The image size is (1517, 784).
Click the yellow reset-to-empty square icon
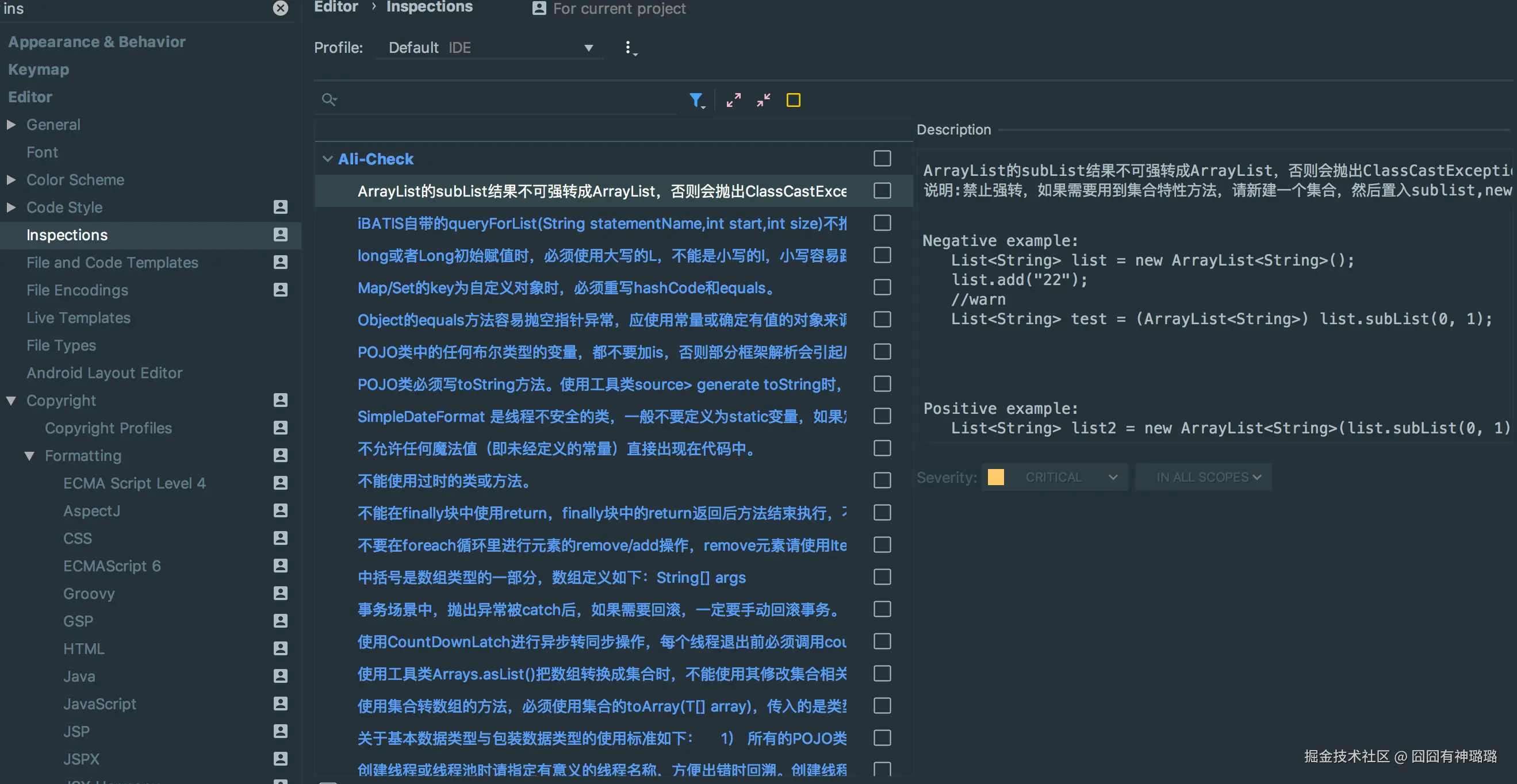click(x=793, y=100)
